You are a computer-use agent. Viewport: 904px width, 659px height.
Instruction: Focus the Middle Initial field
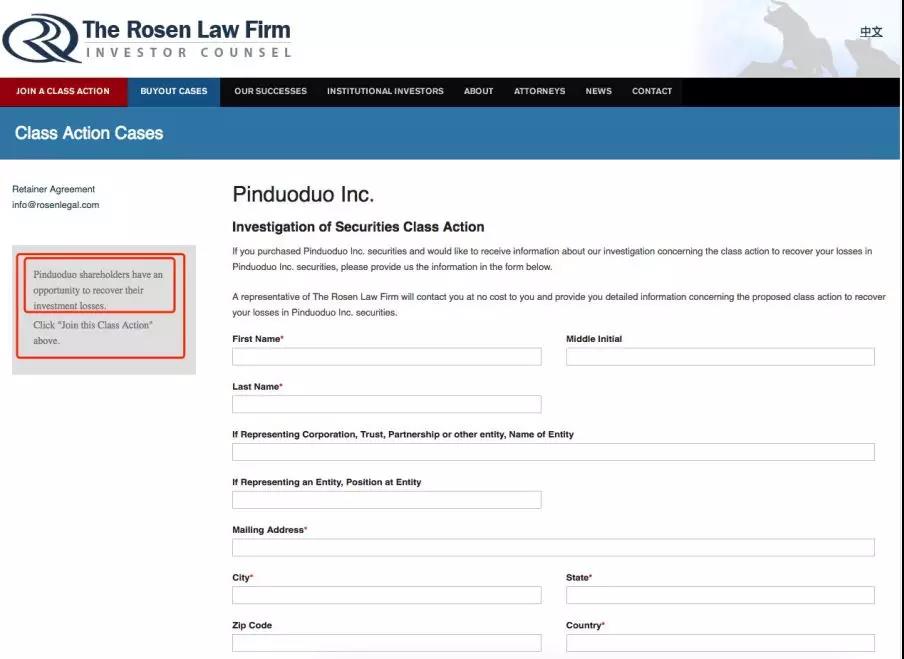720,356
